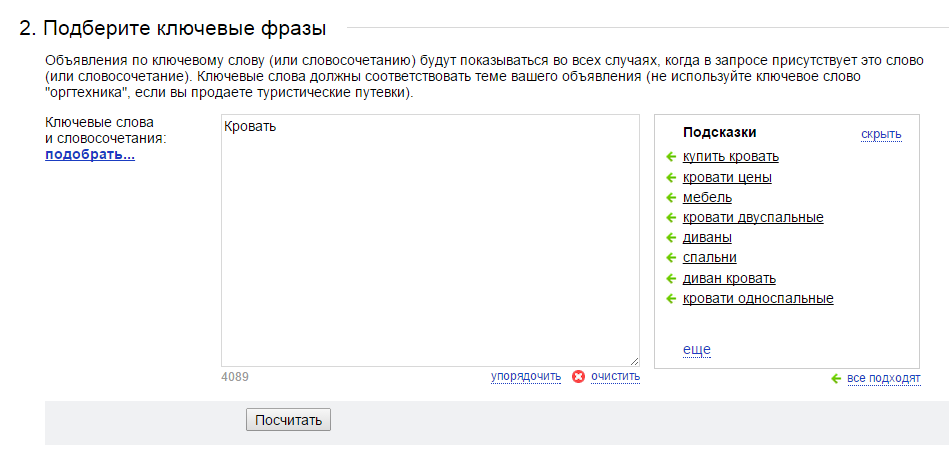Image resolution: width=949 pixels, height=452 pixels.
Task: Open keyword picker via "подобрать..."
Action: tap(90, 155)
